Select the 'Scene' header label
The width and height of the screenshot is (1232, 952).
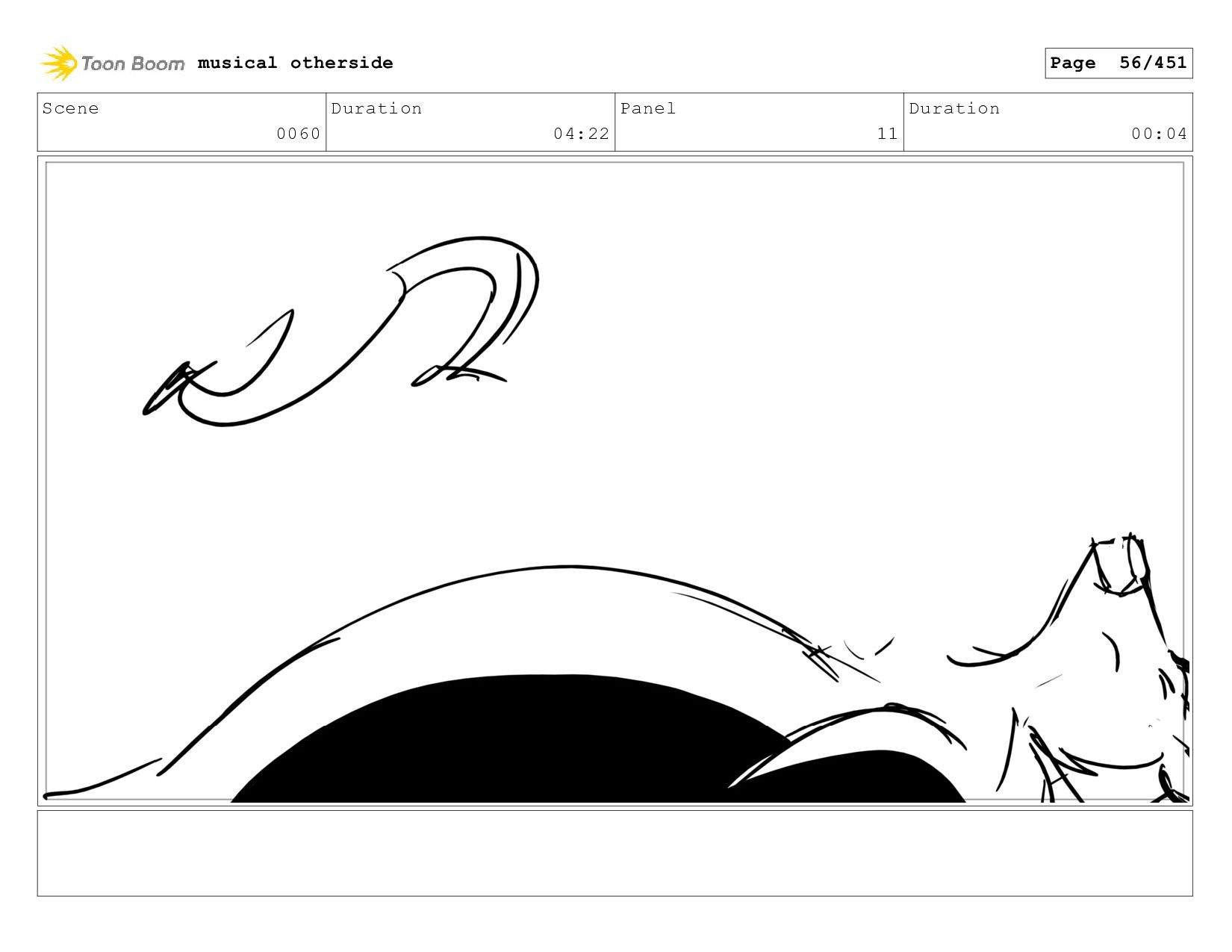click(x=70, y=108)
